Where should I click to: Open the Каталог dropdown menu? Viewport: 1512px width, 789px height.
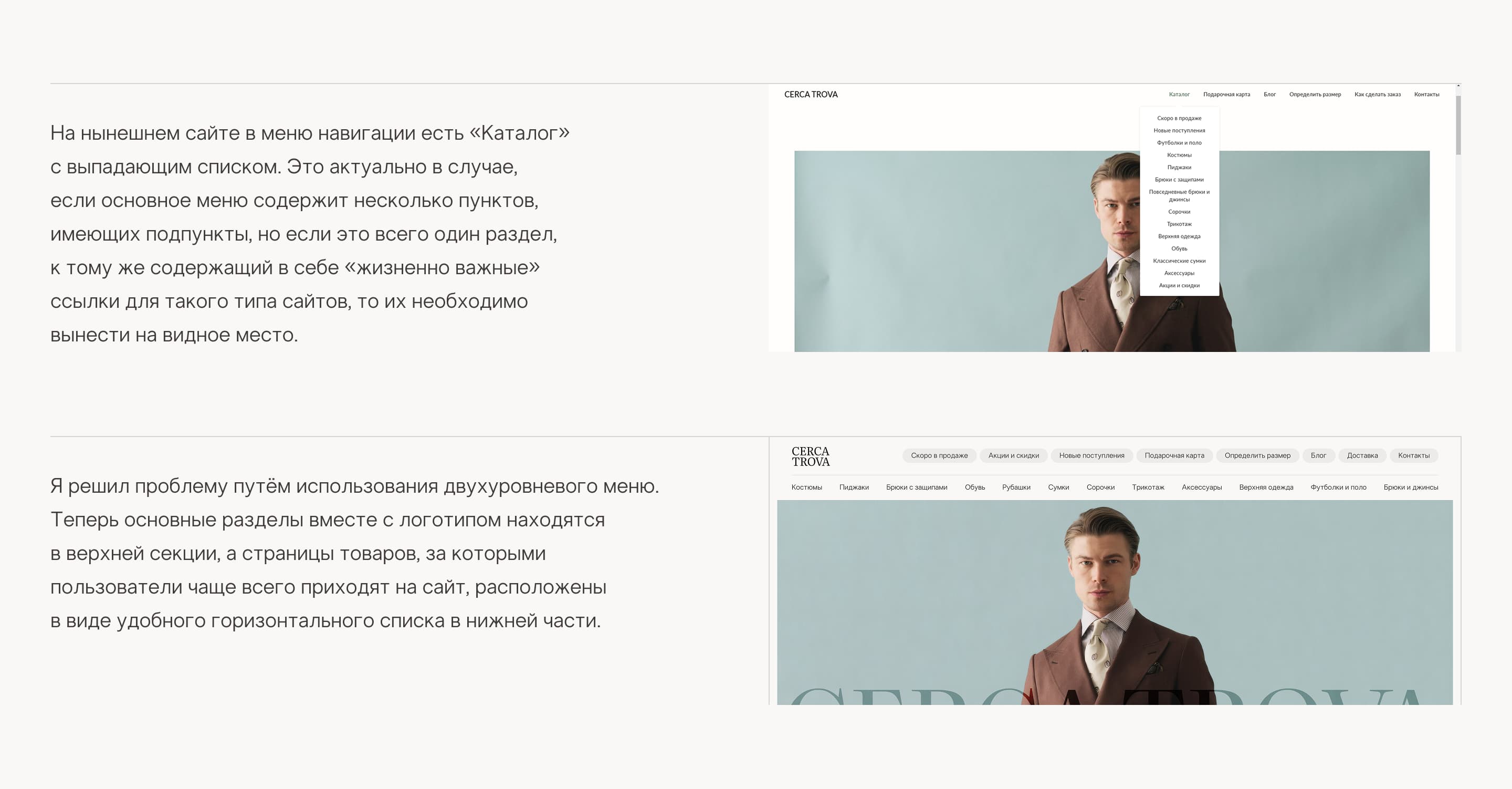(x=1179, y=95)
